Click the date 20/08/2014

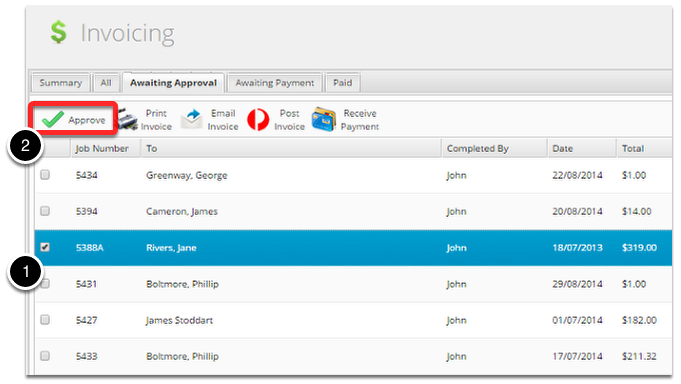point(577,212)
